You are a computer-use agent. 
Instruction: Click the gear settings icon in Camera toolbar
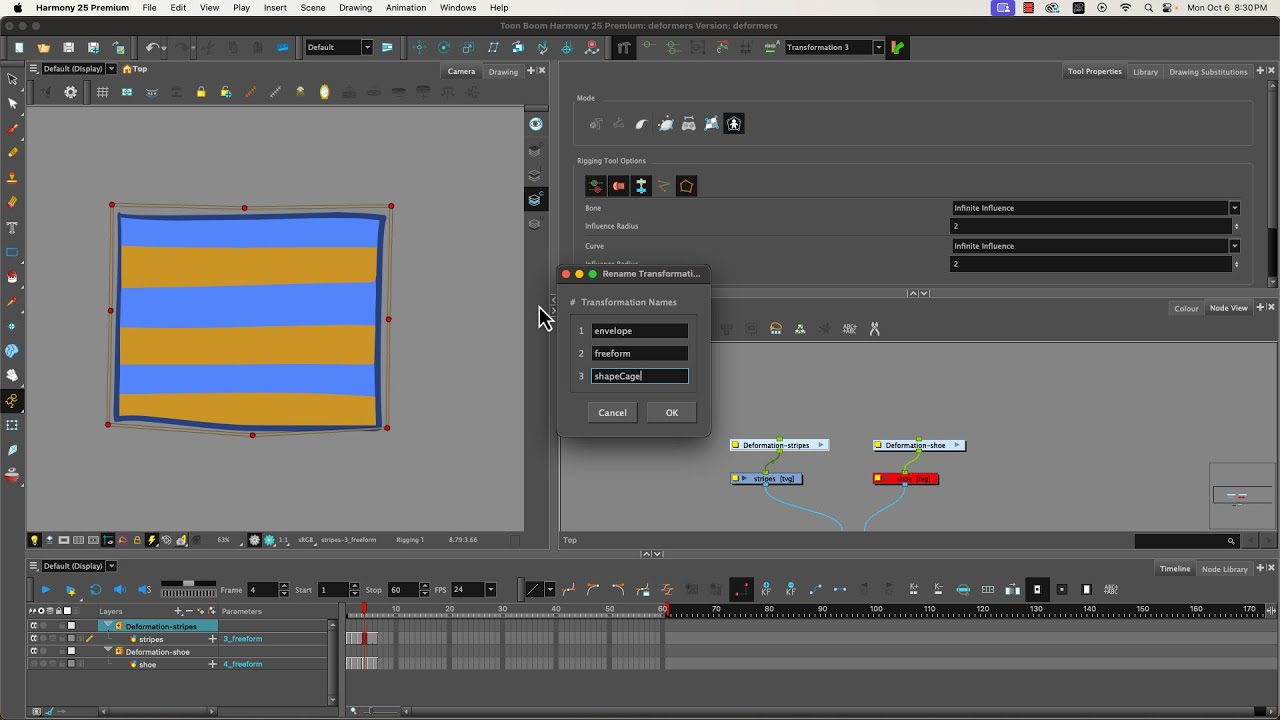pyautogui.click(x=70, y=92)
